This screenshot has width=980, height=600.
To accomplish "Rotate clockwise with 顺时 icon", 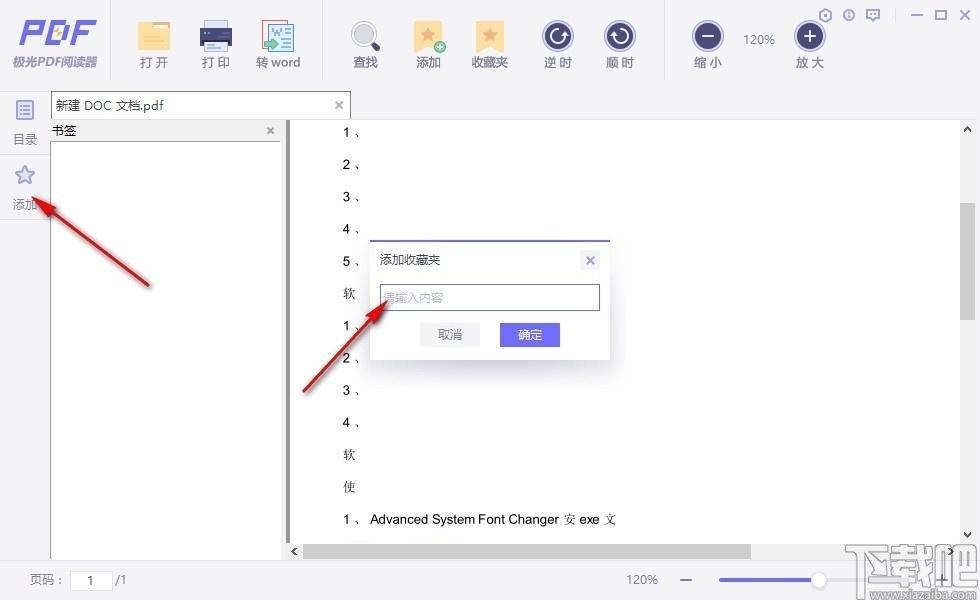I will pos(619,36).
